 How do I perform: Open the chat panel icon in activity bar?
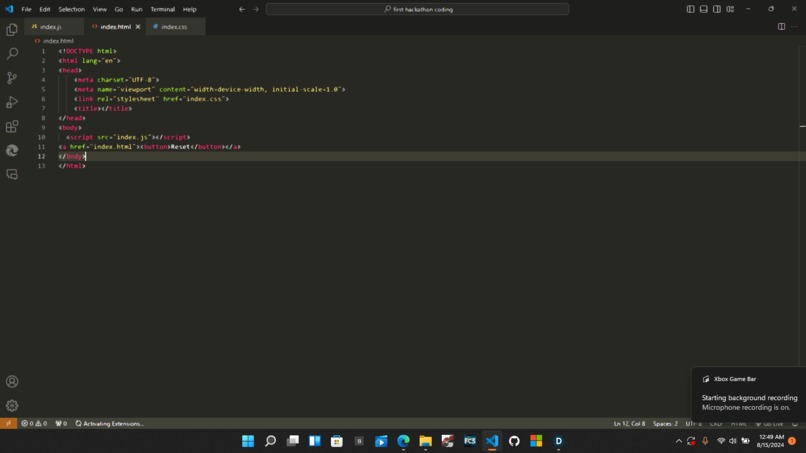click(x=12, y=174)
